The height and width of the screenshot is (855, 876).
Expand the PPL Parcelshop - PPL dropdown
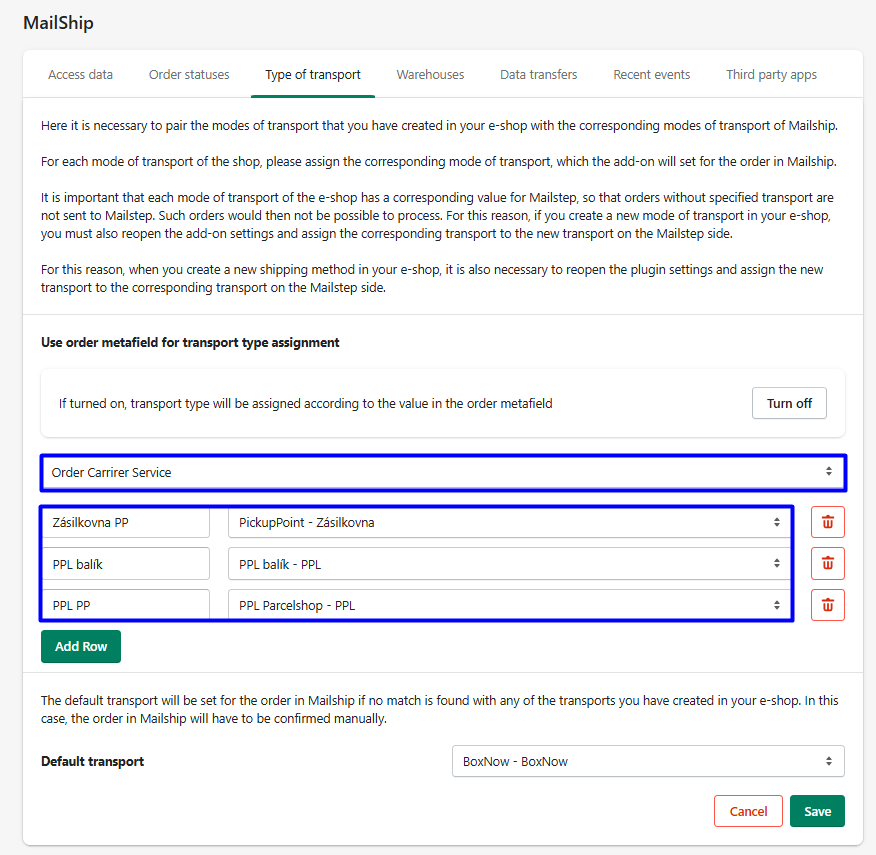point(509,605)
